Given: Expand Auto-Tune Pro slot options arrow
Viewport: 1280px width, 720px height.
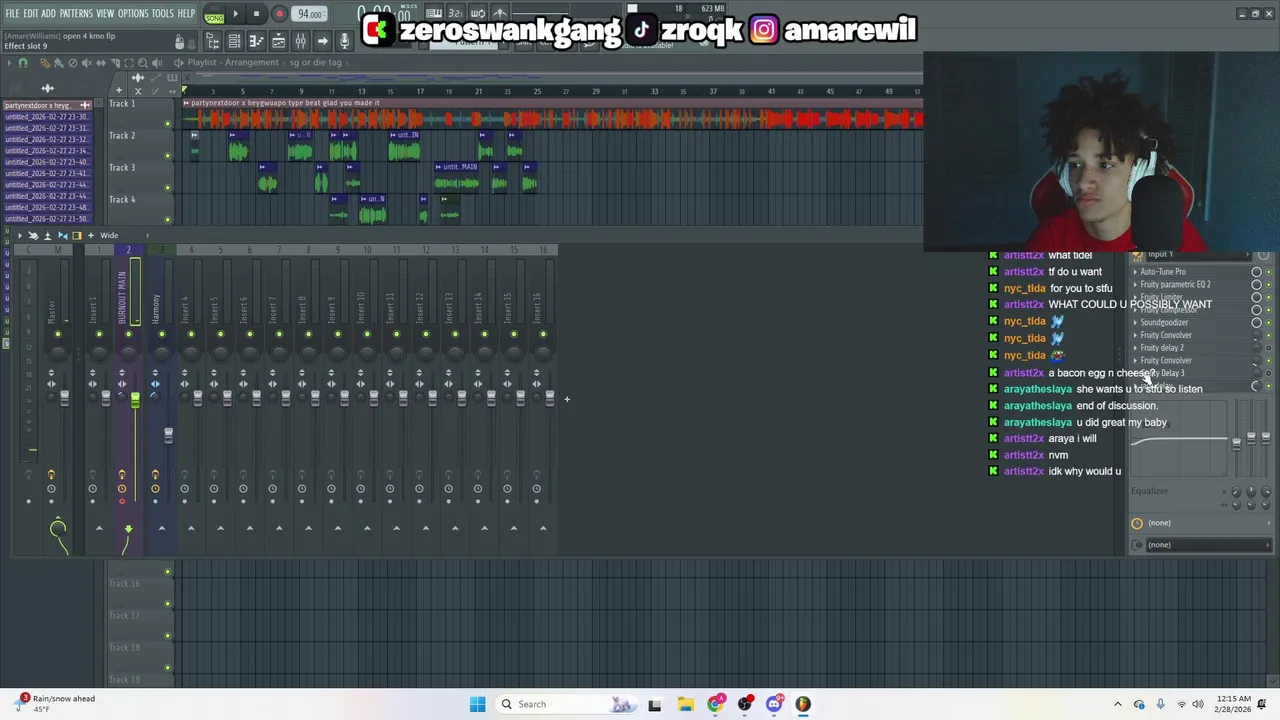Looking at the screenshot, I should 1135,272.
